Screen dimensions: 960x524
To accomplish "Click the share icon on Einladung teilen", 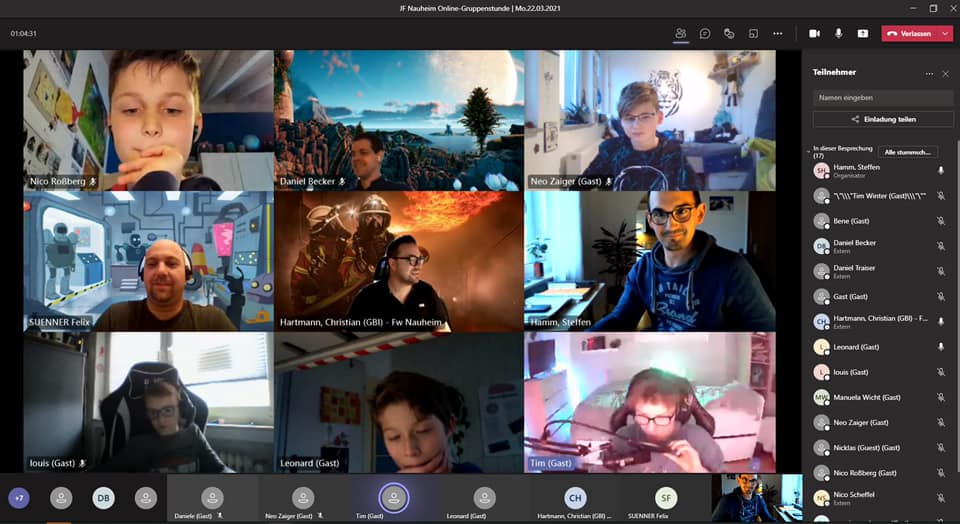I will 855,119.
